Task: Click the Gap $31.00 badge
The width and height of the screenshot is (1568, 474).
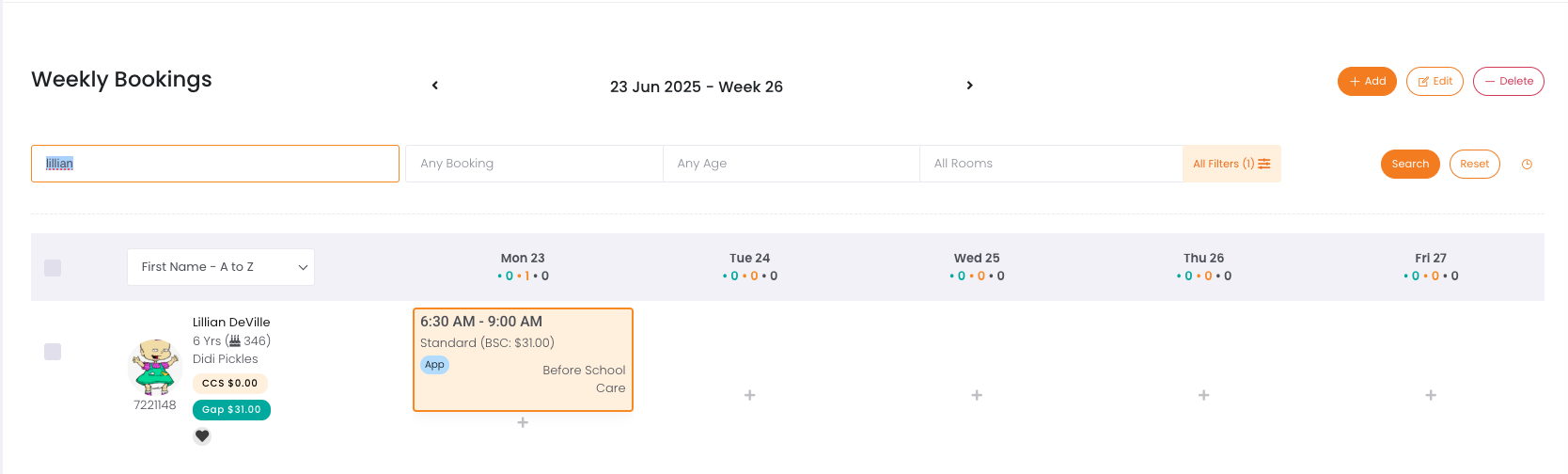Action: (x=231, y=410)
